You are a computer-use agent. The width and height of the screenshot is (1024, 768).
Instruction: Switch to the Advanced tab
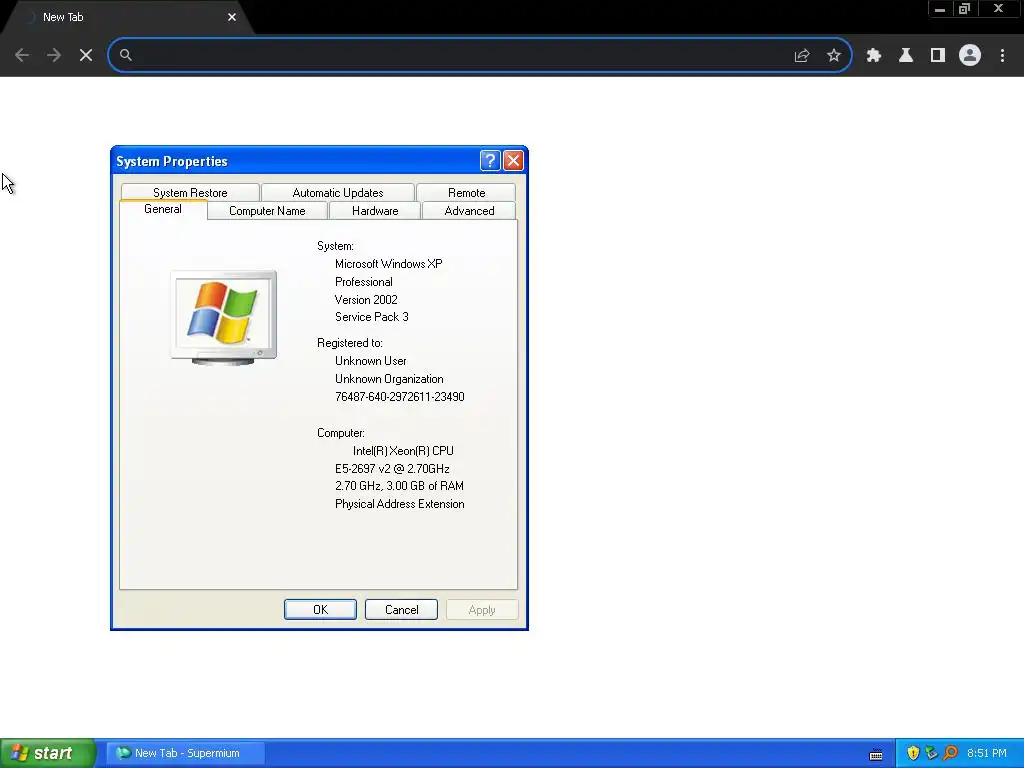pyautogui.click(x=469, y=211)
